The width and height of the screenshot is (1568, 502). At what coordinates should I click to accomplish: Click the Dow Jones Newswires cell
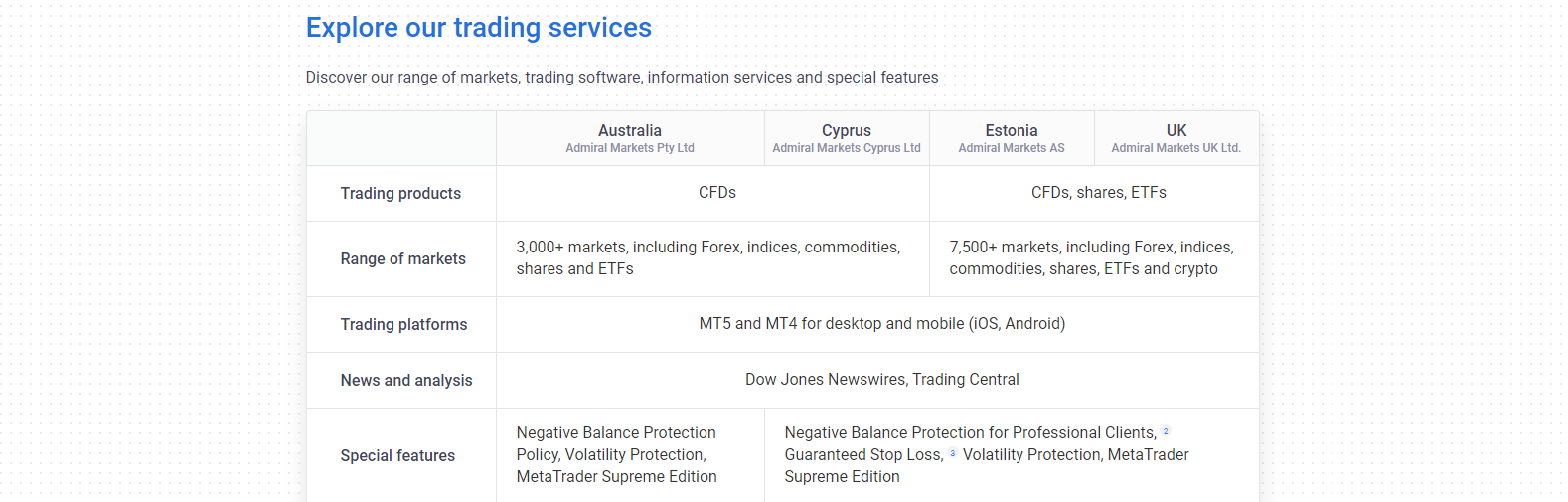click(x=881, y=379)
